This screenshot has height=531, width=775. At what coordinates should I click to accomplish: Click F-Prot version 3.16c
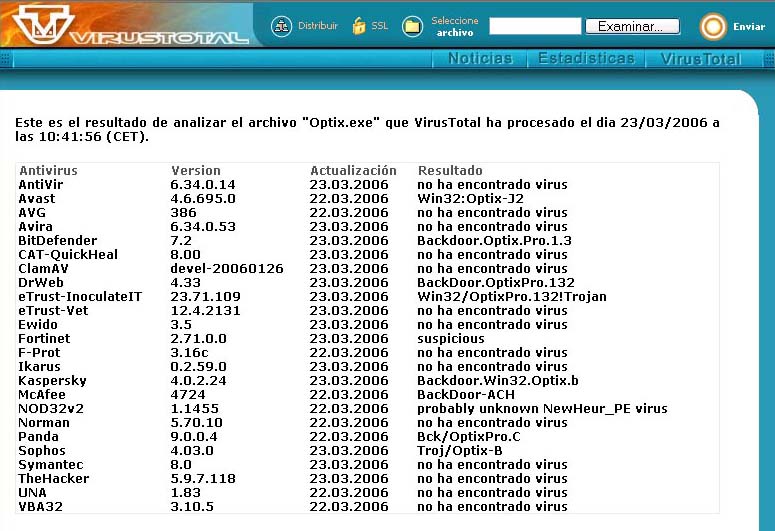coord(189,353)
